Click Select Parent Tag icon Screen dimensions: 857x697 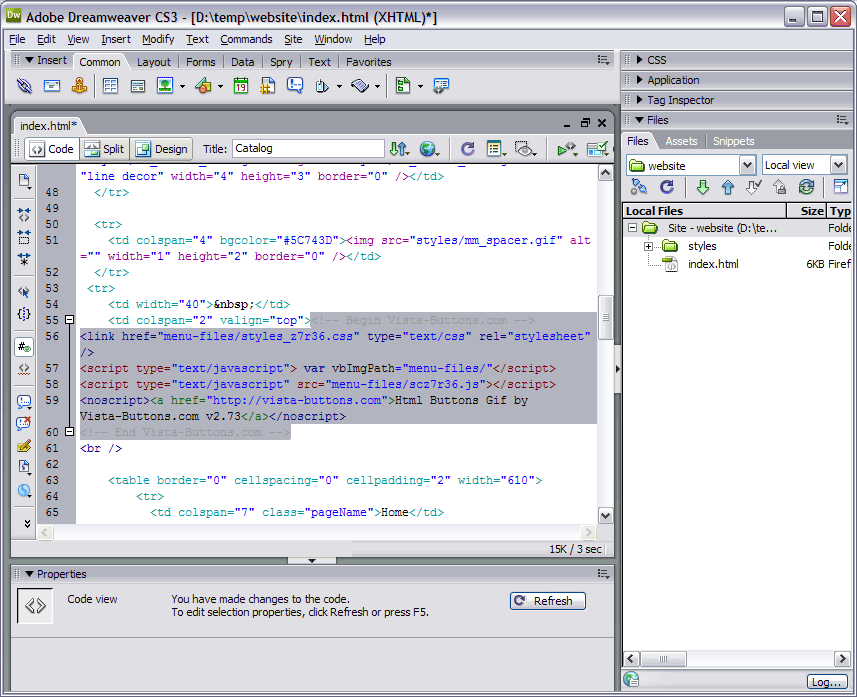point(24,292)
